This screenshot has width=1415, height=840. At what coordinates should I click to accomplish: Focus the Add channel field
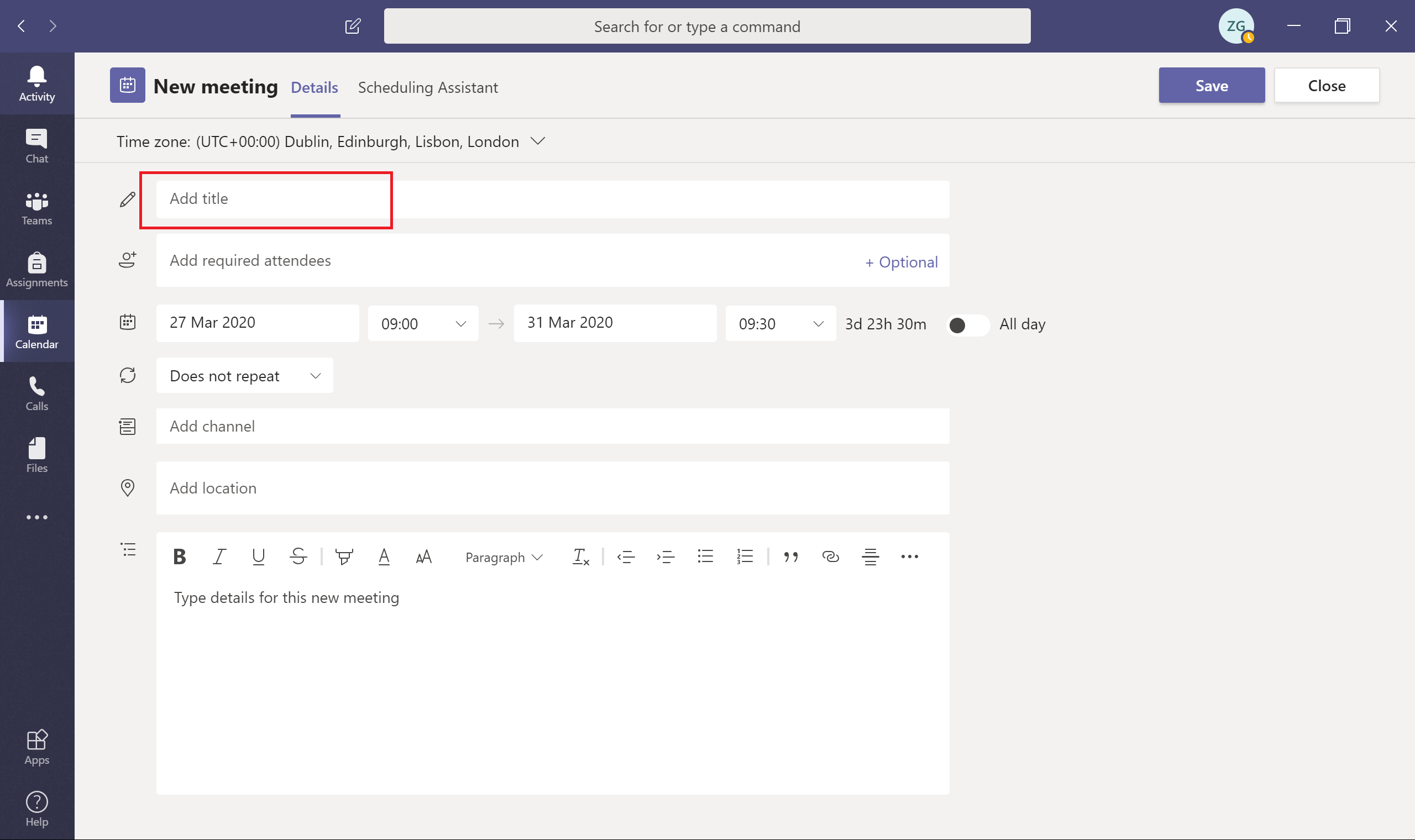552,426
